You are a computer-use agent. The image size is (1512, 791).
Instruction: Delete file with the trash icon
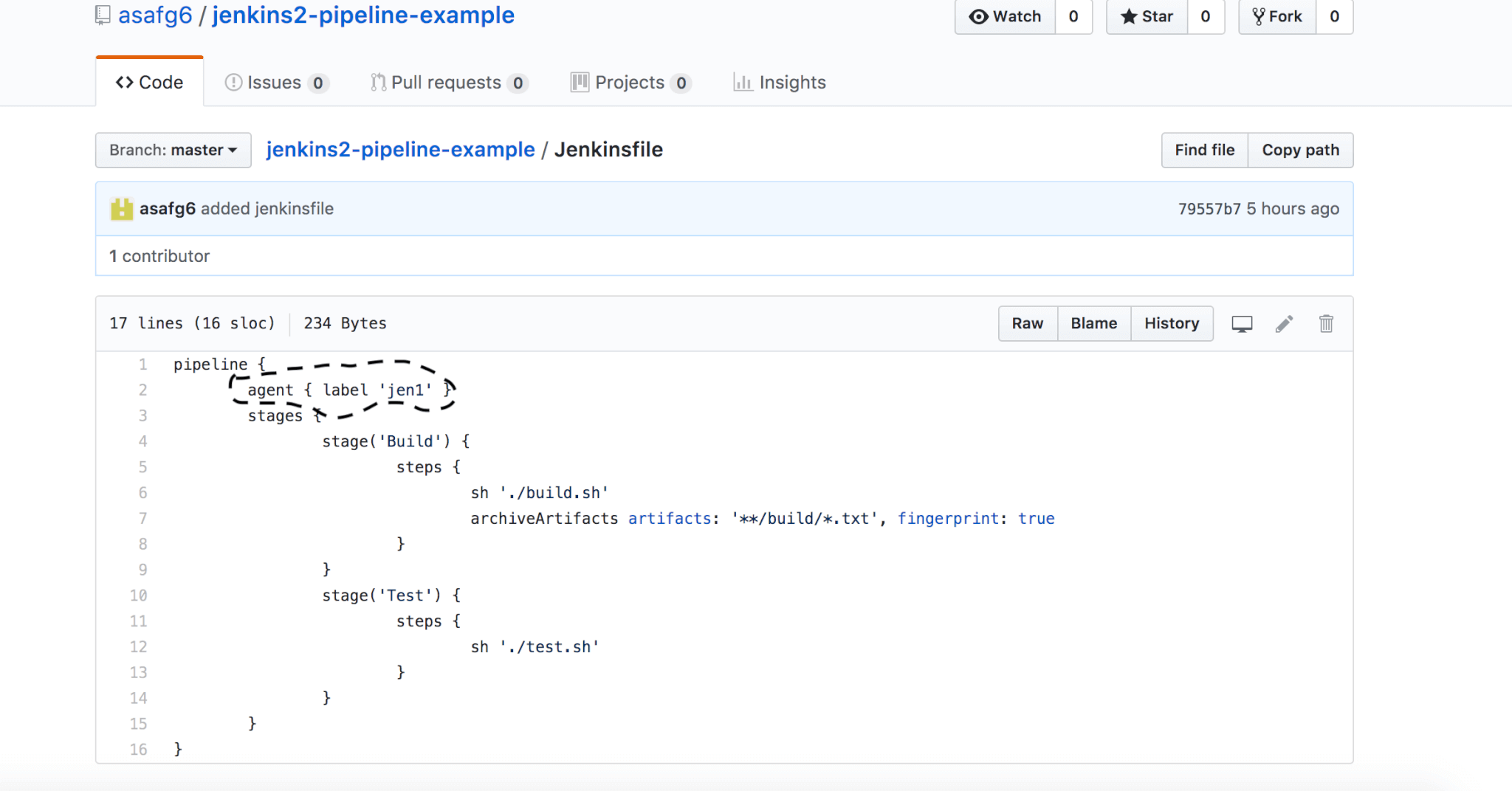pos(1326,324)
